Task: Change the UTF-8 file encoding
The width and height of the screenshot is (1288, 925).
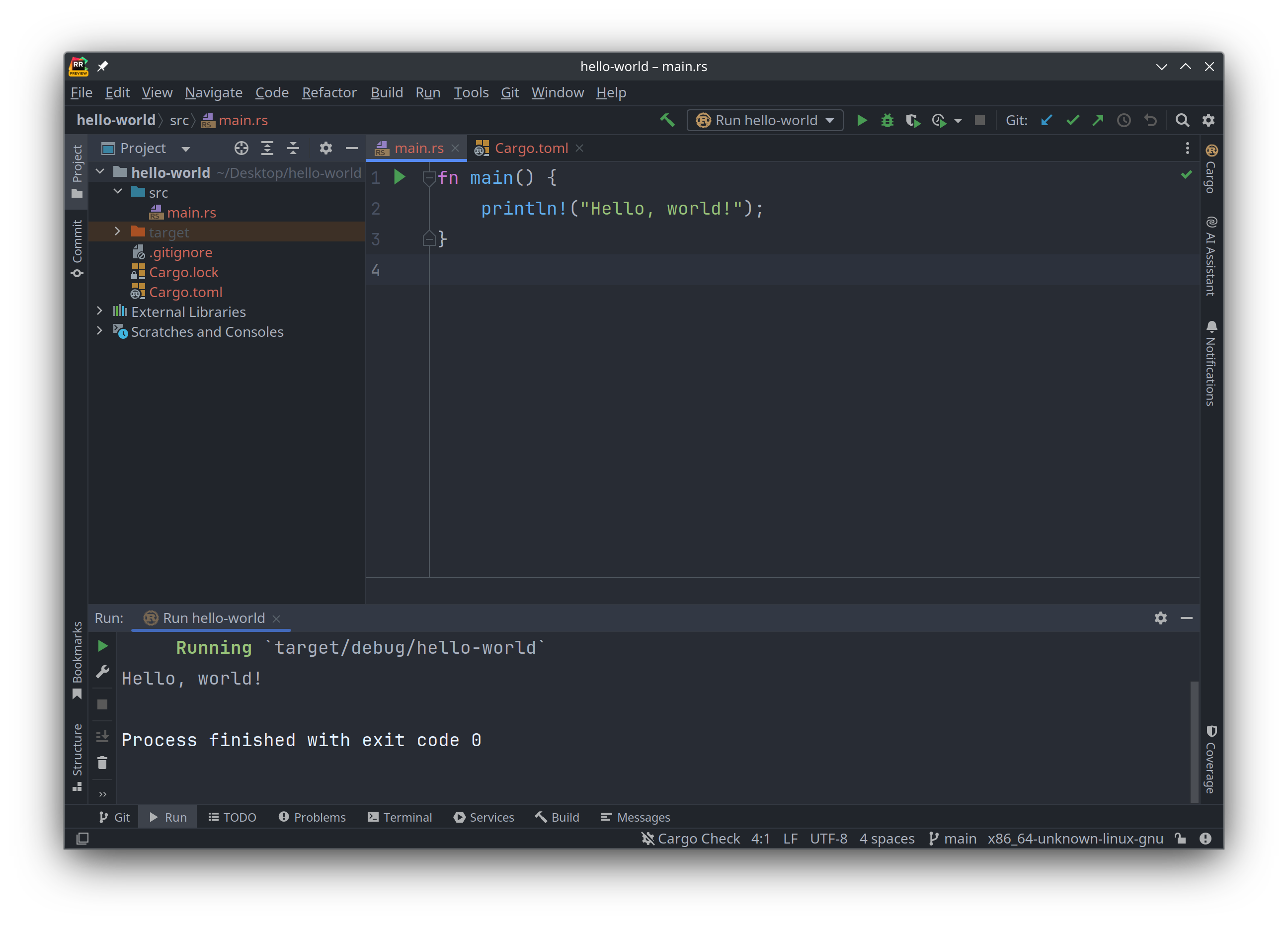Action: [x=828, y=839]
